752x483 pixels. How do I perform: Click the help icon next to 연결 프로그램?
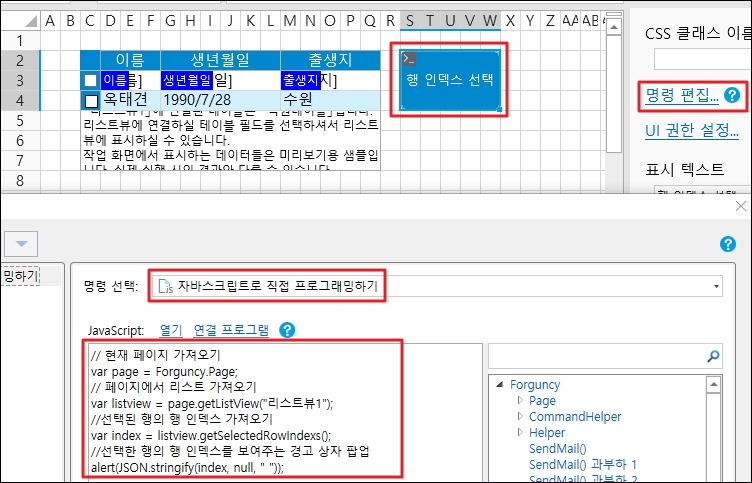click(287, 330)
